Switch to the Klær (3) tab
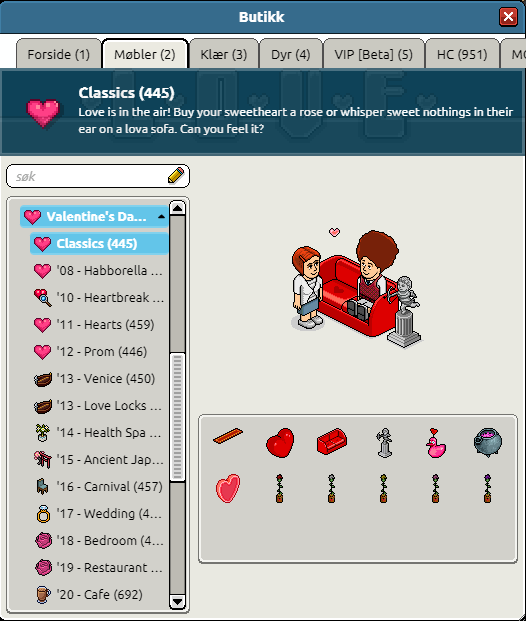This screenshot has width=526, height=621. [223, 54]
